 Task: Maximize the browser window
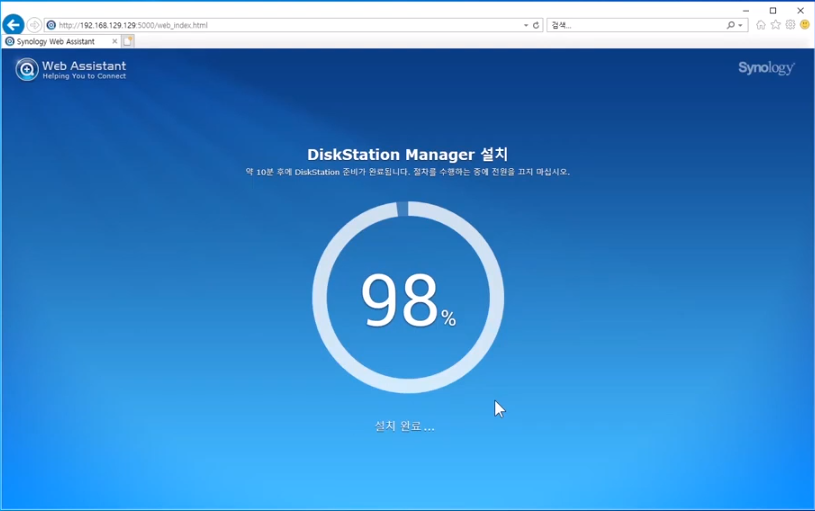tap(773, 10)
